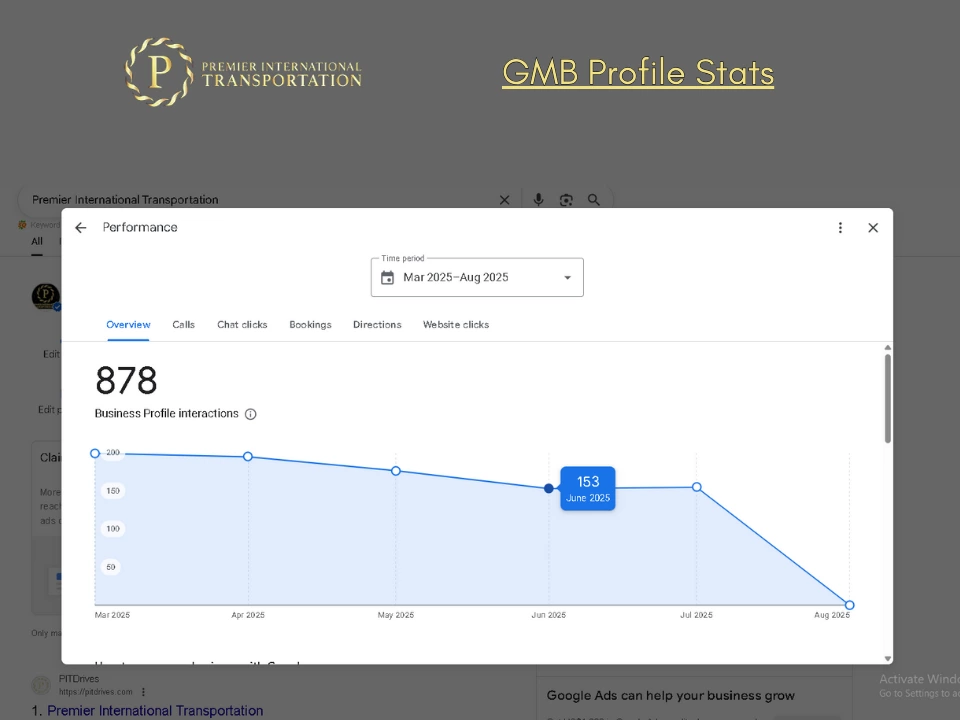Click the calendar icon in Time period field
Image resolution: width=960 pixels, height=720 pixels.
click(x=388, y=278)
